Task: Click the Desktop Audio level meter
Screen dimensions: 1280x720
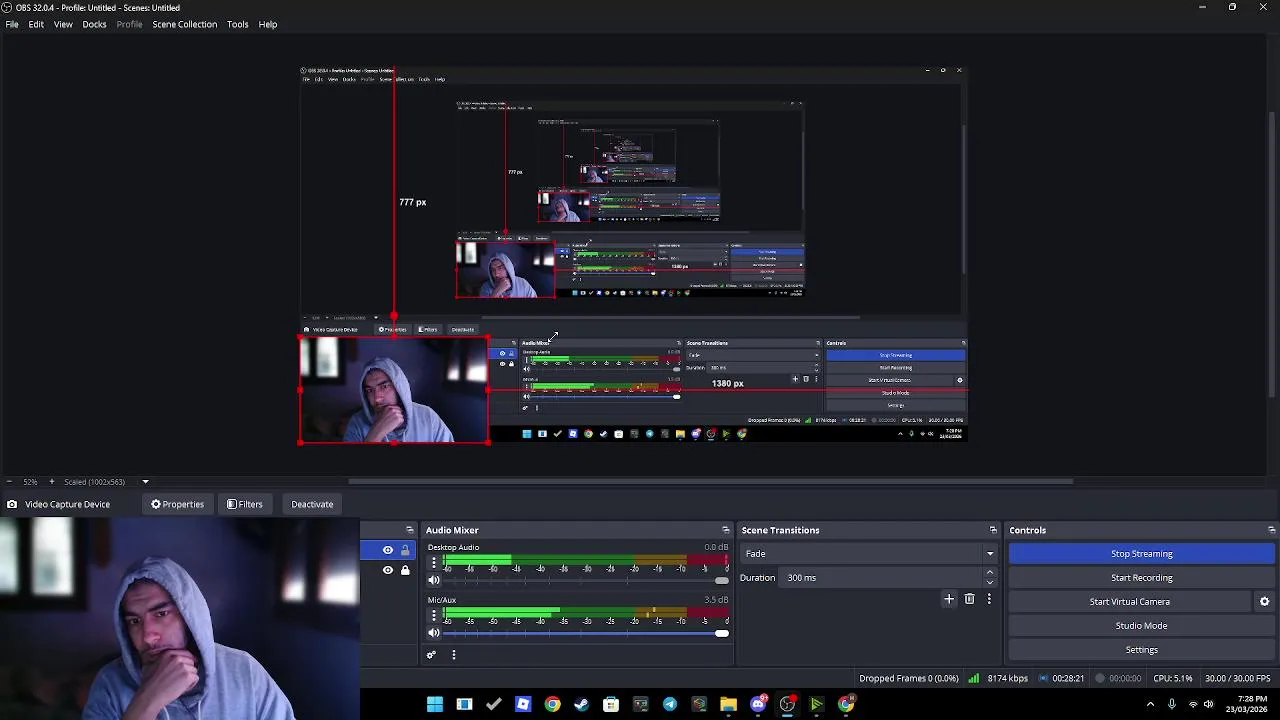Action: tap(586, 559)
